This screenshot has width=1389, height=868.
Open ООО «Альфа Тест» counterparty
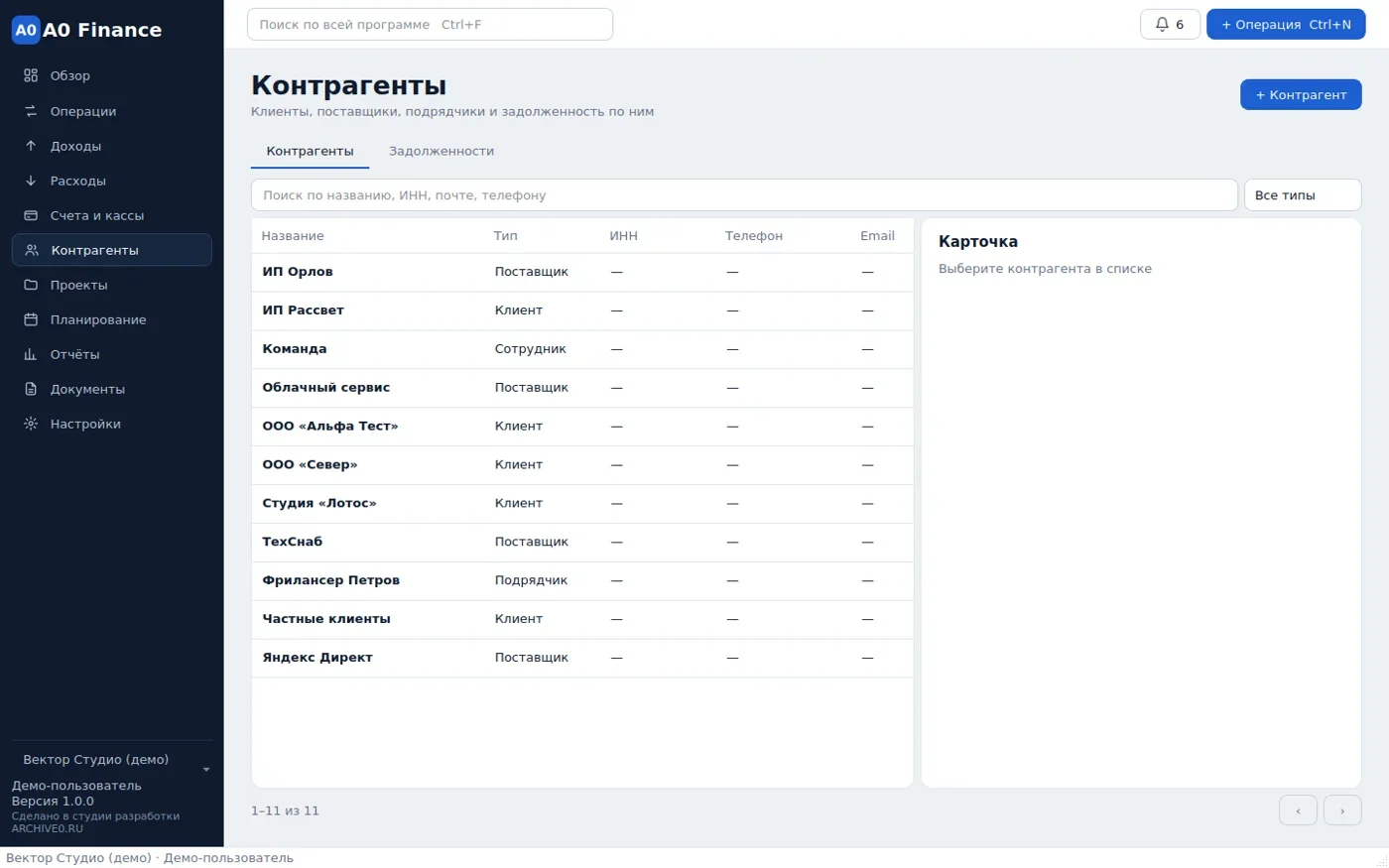click(x=582, y=427)
